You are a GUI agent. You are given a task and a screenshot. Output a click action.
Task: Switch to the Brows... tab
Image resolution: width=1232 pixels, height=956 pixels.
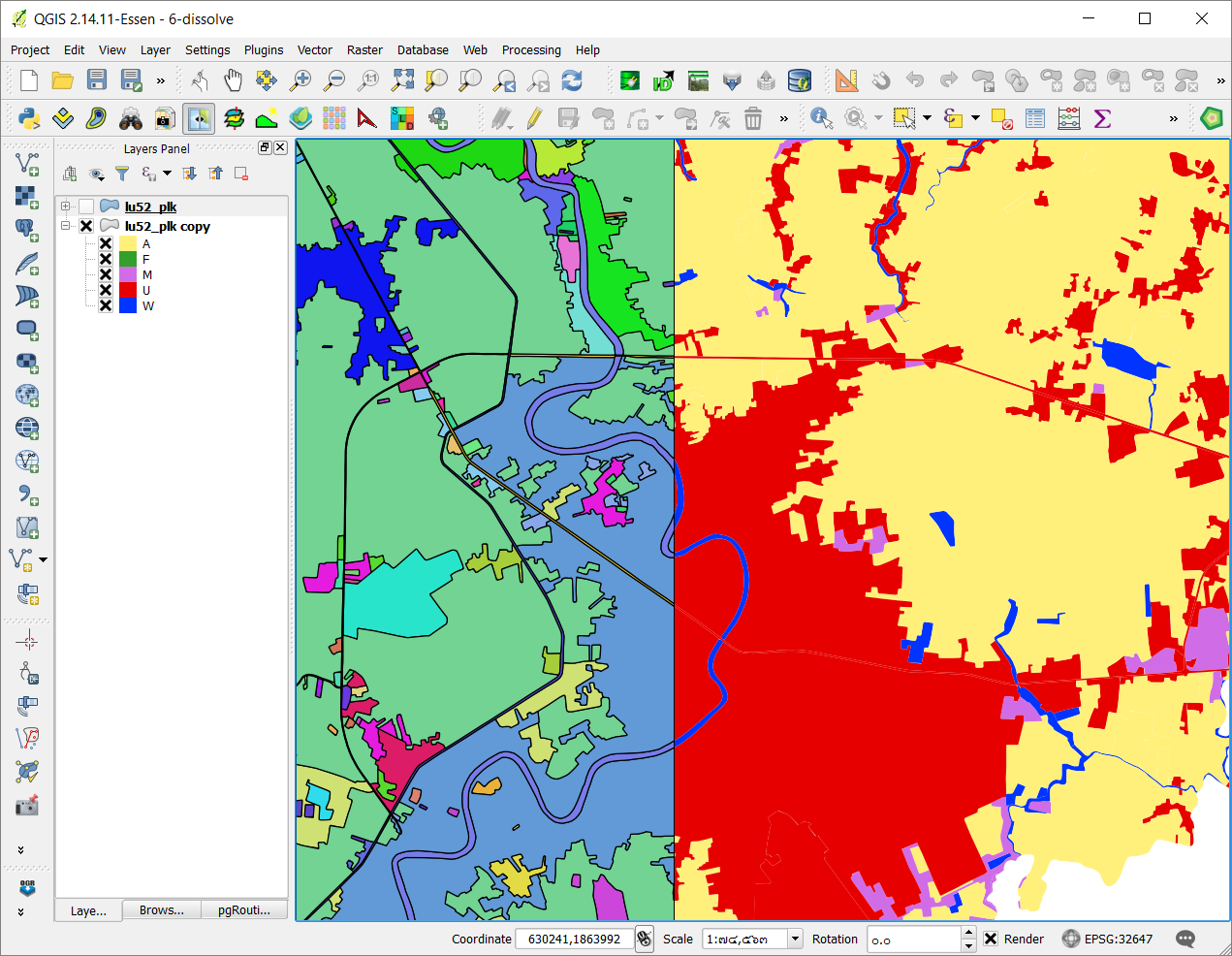(x=161, y=909)
